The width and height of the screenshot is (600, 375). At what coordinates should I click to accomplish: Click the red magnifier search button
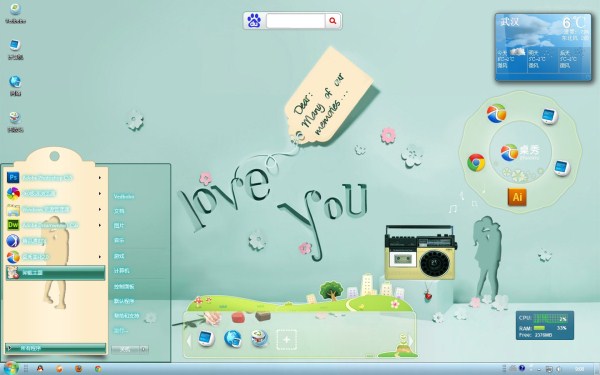[333, 21]
